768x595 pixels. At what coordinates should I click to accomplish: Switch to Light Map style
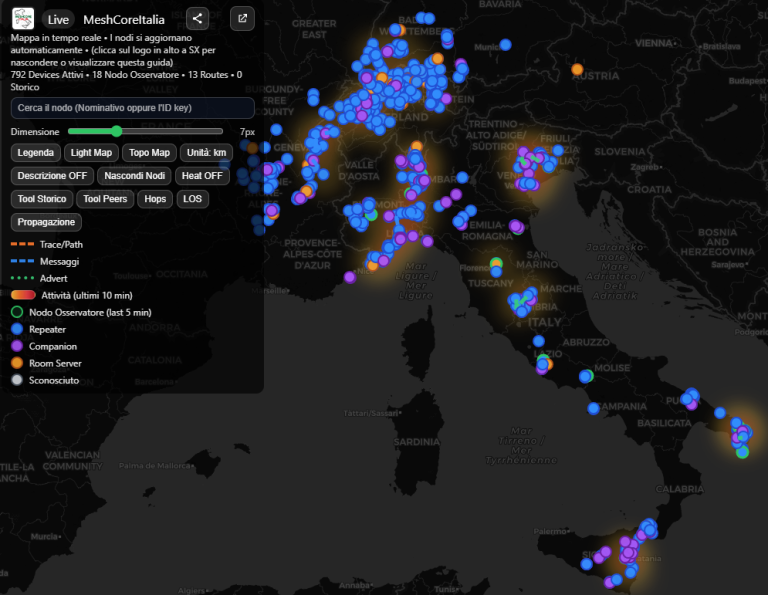pyautogui.click(x=91, y=152)
